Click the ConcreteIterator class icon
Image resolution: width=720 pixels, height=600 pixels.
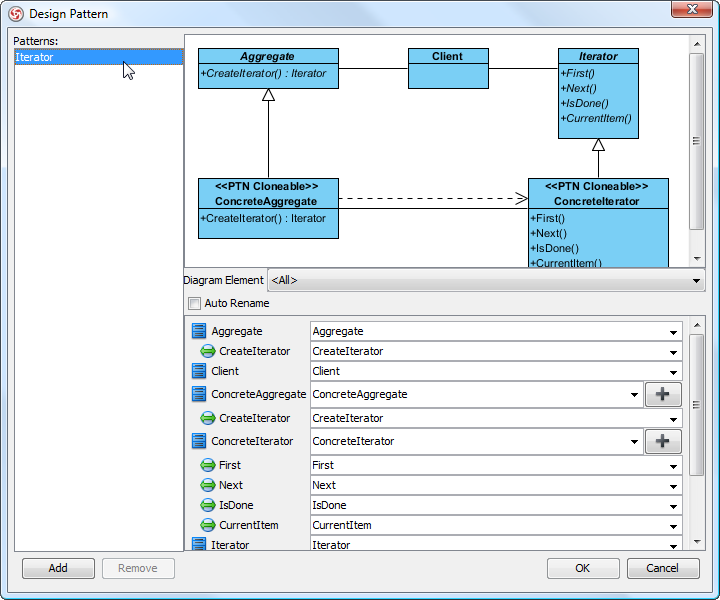tap(199, 441)
